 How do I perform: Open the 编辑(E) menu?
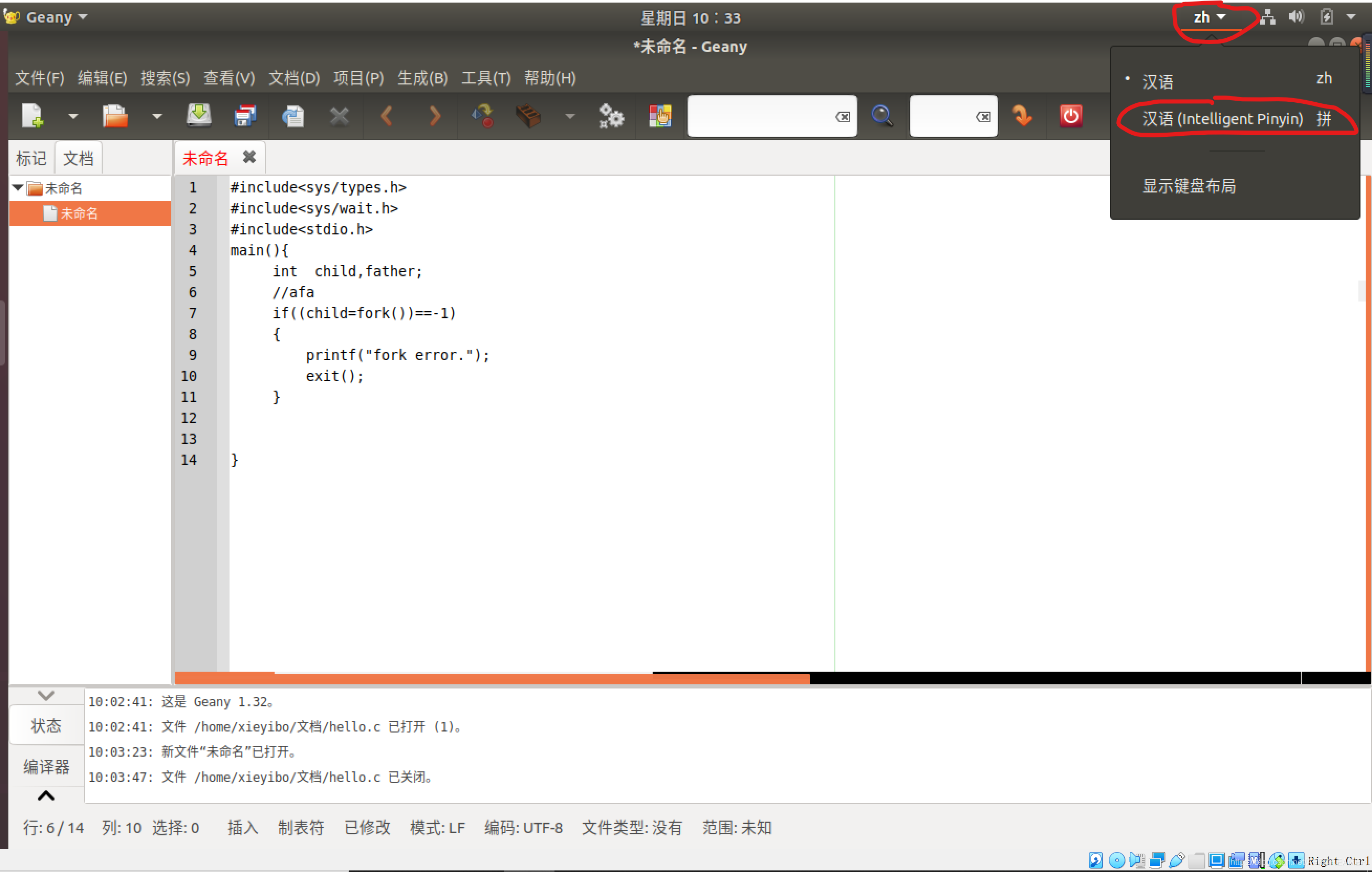coord(103,78)
